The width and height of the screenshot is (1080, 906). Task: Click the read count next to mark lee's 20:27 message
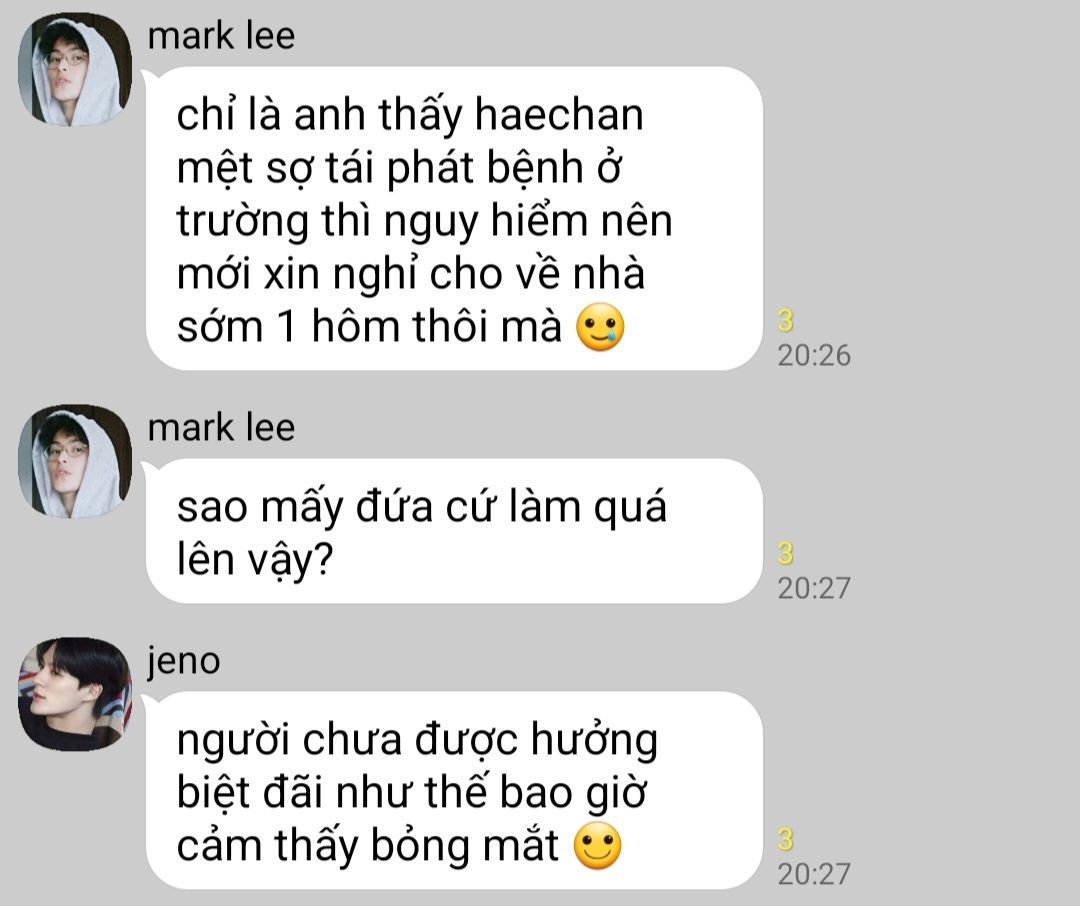point(785,553)
